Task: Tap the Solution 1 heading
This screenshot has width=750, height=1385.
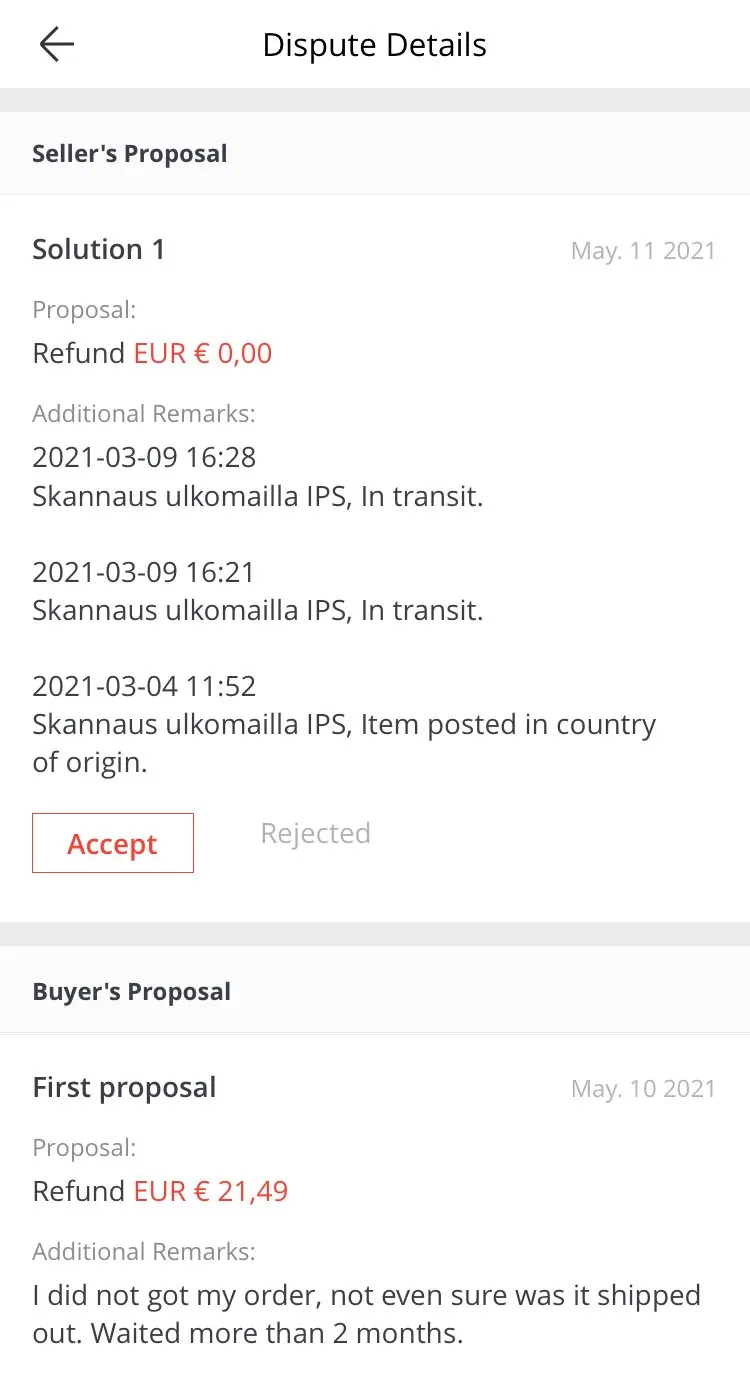Action: pyautogui.click(x=99, y=249)
